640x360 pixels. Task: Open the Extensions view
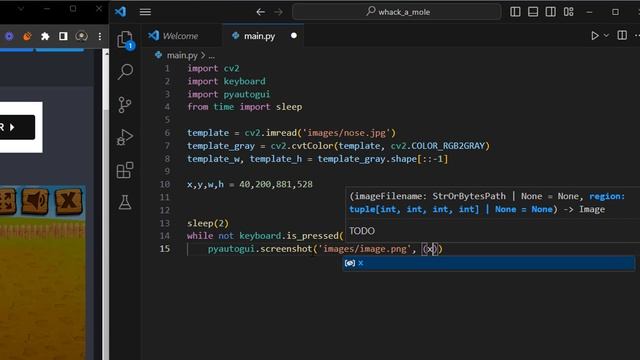pyautogui.click(x=125, y=170)
